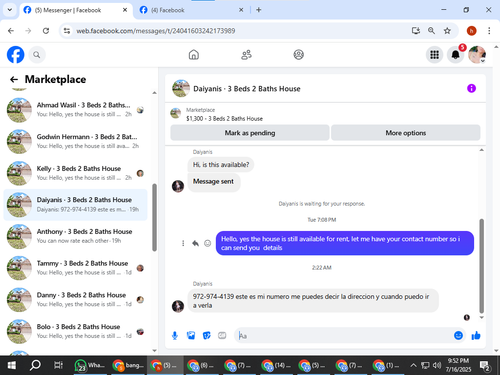Open Task View on the taskbar
500x375 pixels.
58,366
